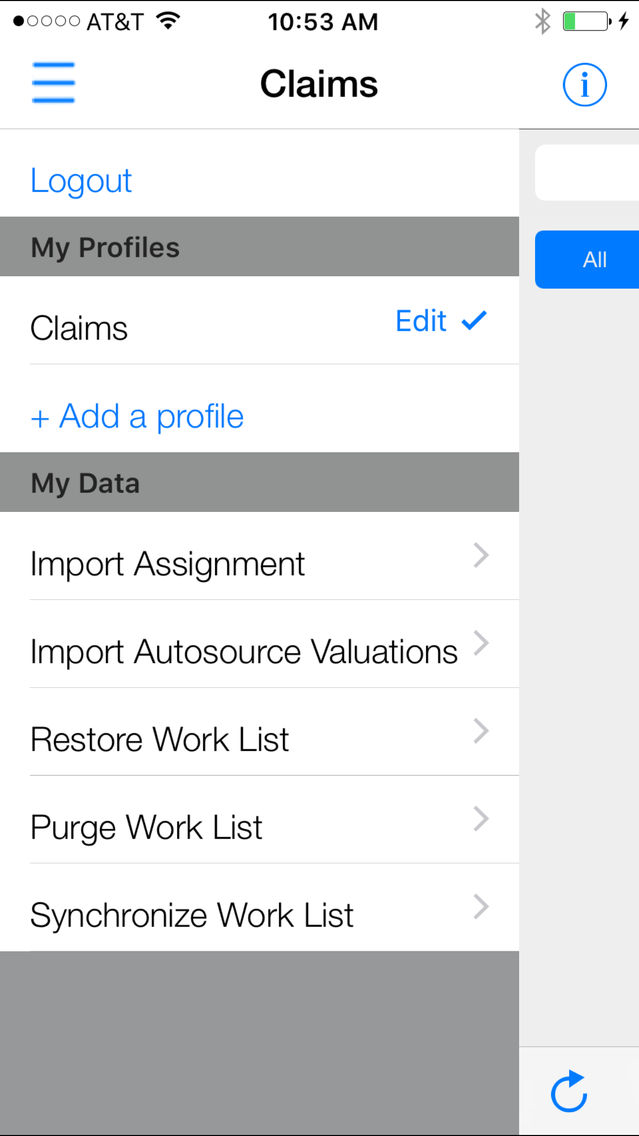Tap the search field at right

tap(587, 172)
